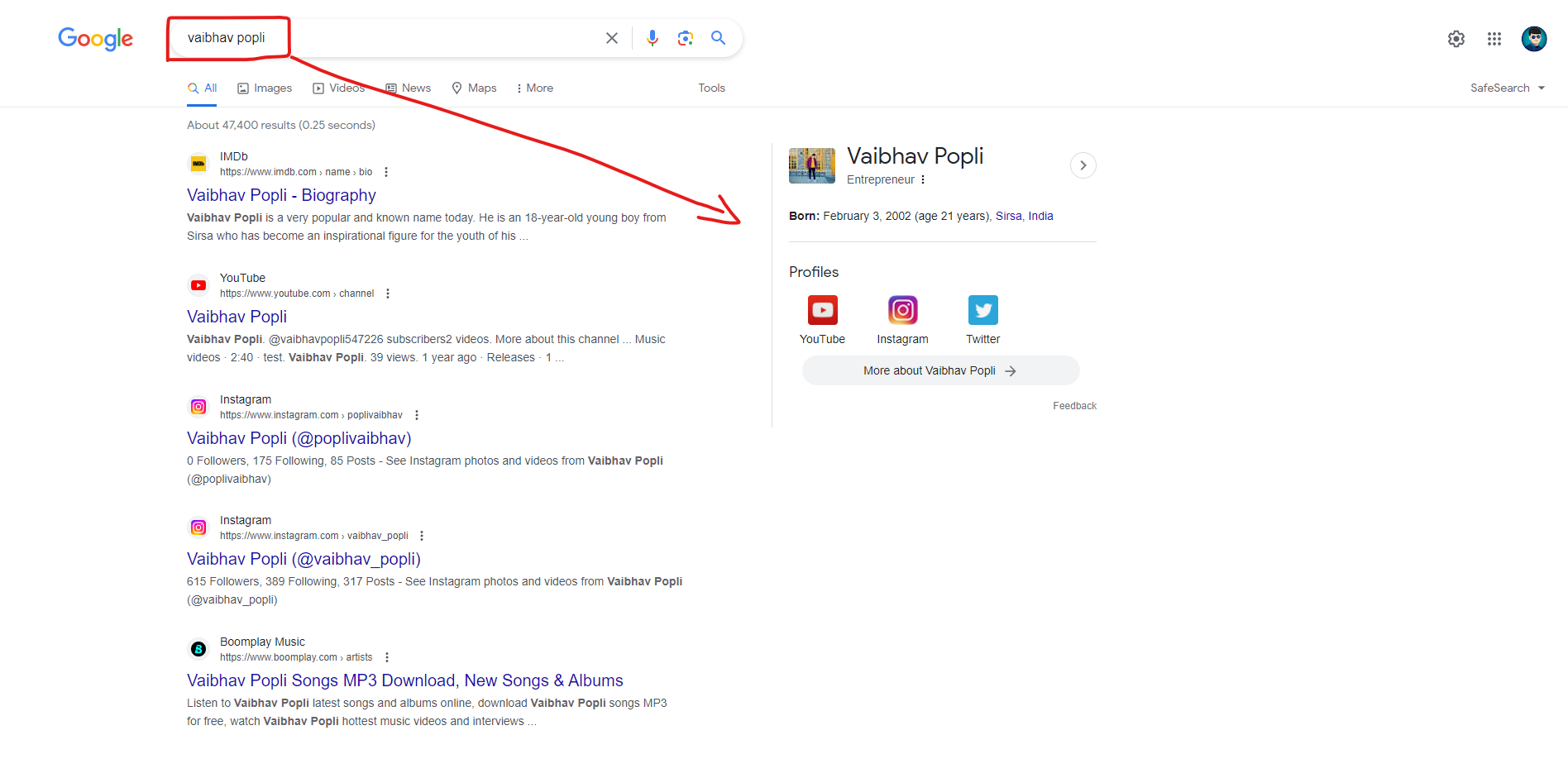Screen dimensions: 1568x759
Task: Open Vaibhav Popli (@poplivaibhav) result
Action: [x=299, y=438]
